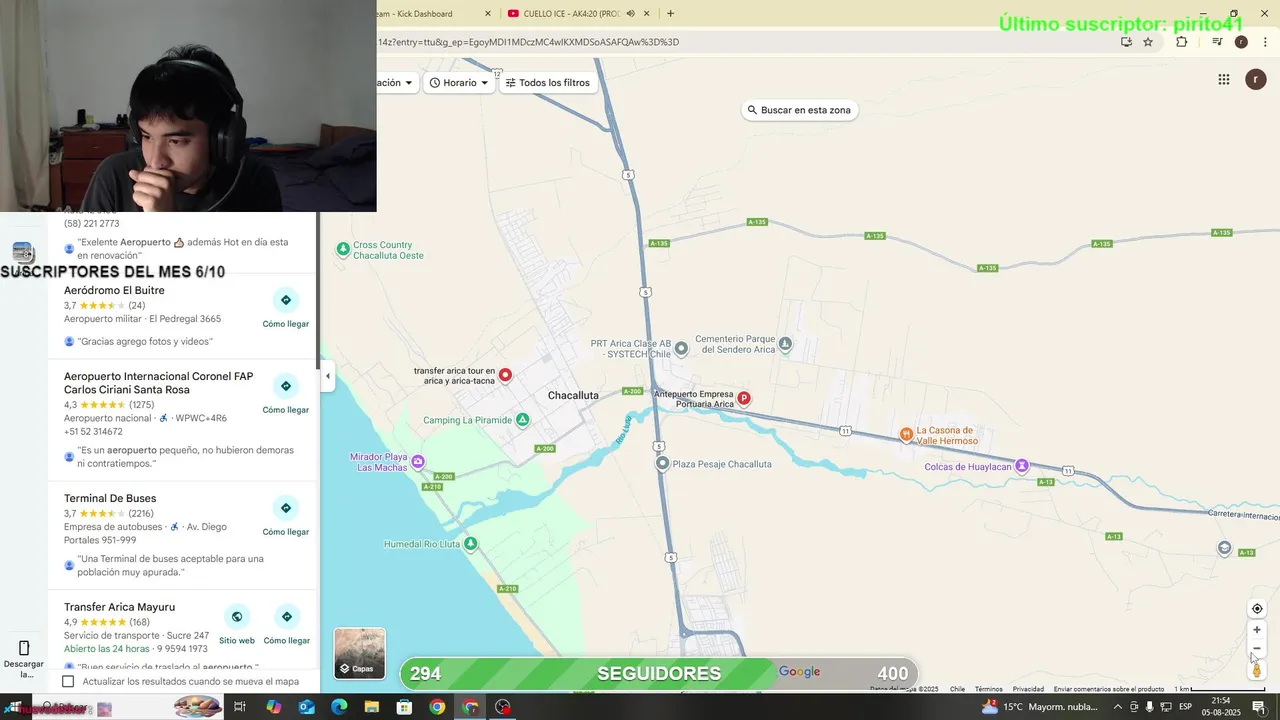Select Cross Country Chacalluta Oeste marker
The height and width of the screenshot is (720, 1280).
point(343,249)
